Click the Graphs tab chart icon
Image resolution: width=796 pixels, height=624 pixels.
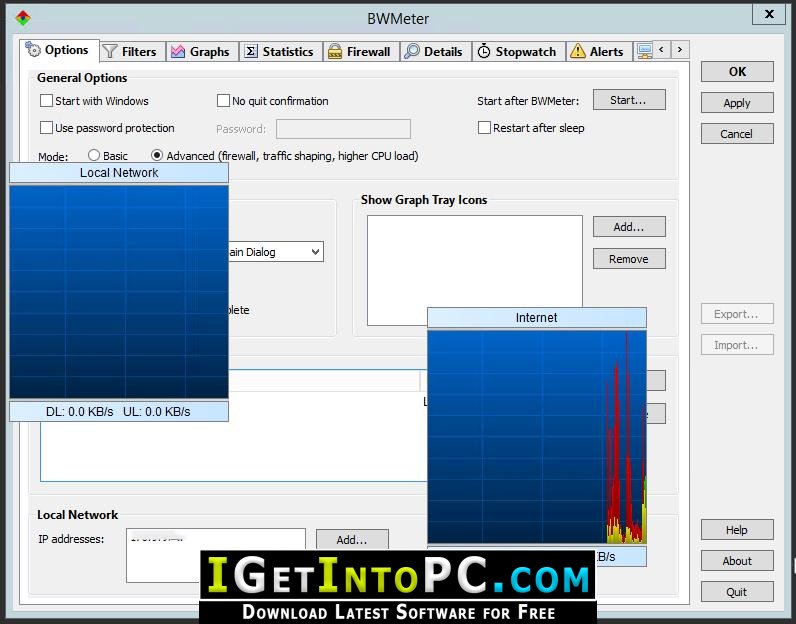click(x=178, y=51)
